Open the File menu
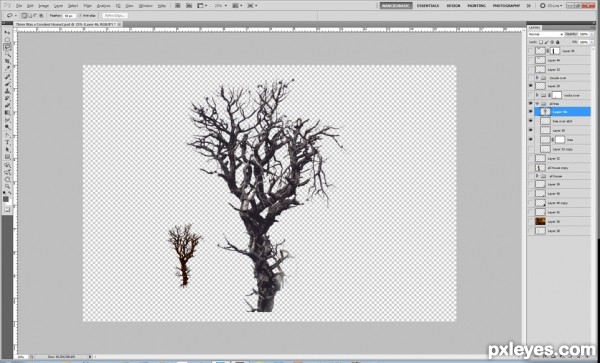 pos(19,6)
